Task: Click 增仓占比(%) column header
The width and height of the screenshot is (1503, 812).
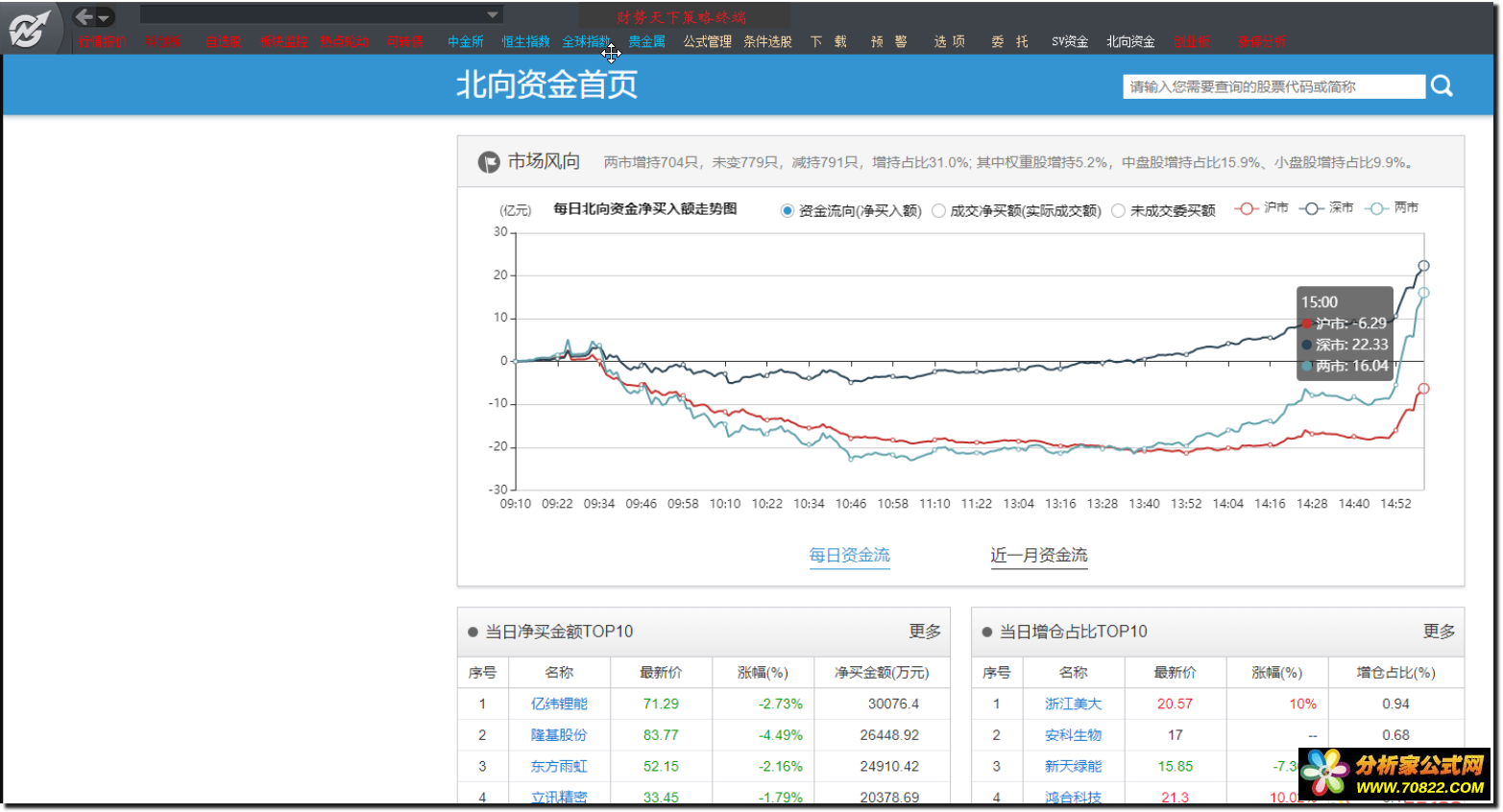Action: 1395,673
